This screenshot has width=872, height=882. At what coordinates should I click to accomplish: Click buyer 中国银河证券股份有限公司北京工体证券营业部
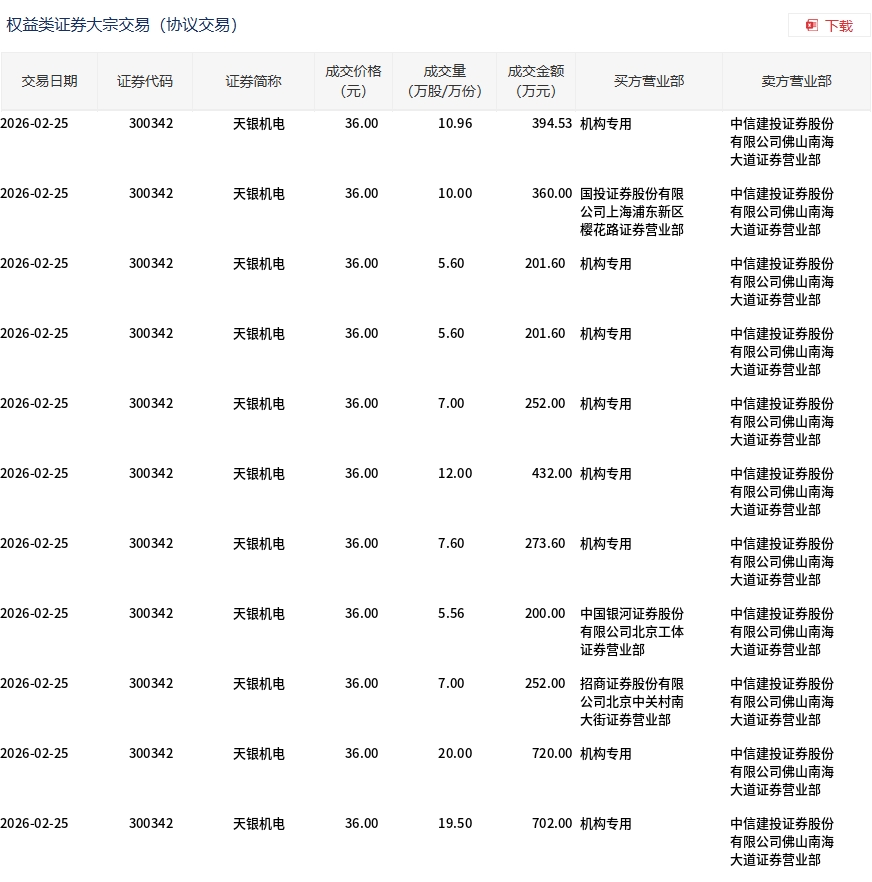pos(632,632)
